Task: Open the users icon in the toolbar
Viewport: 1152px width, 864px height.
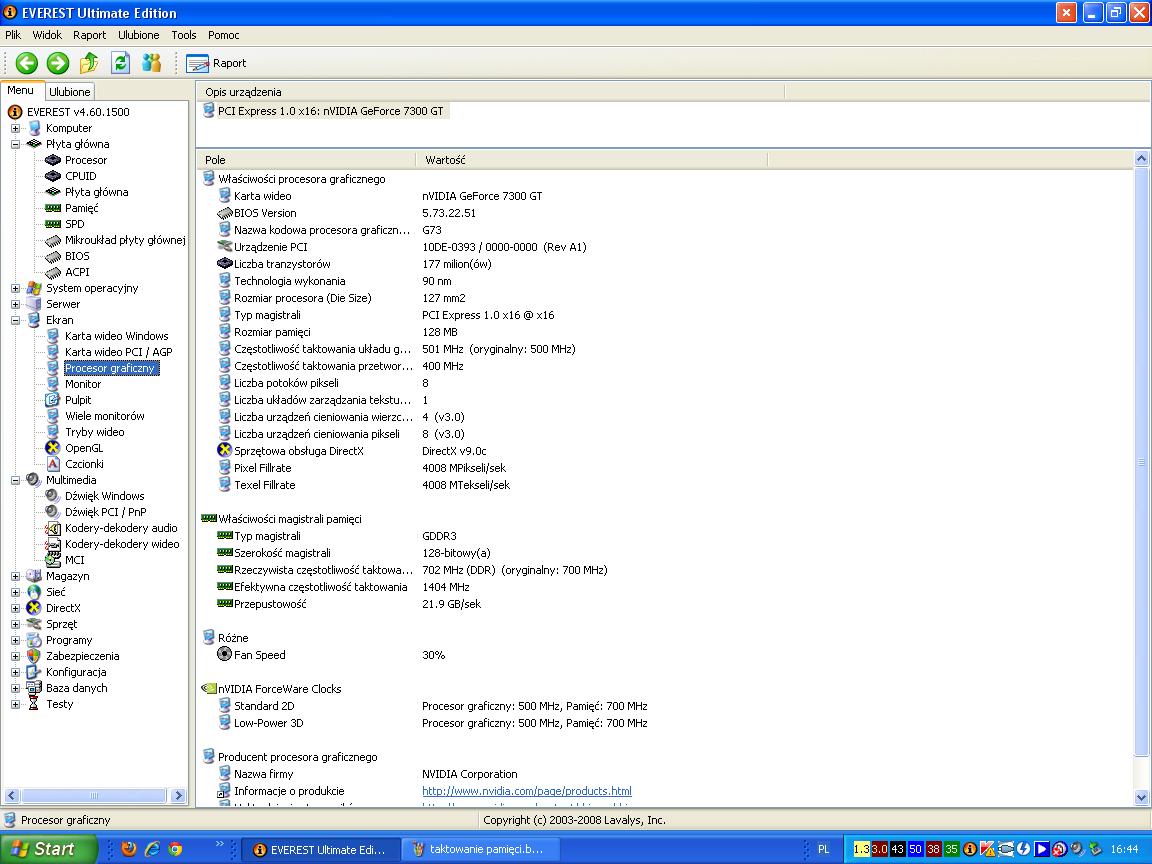Action: (151, 63)
